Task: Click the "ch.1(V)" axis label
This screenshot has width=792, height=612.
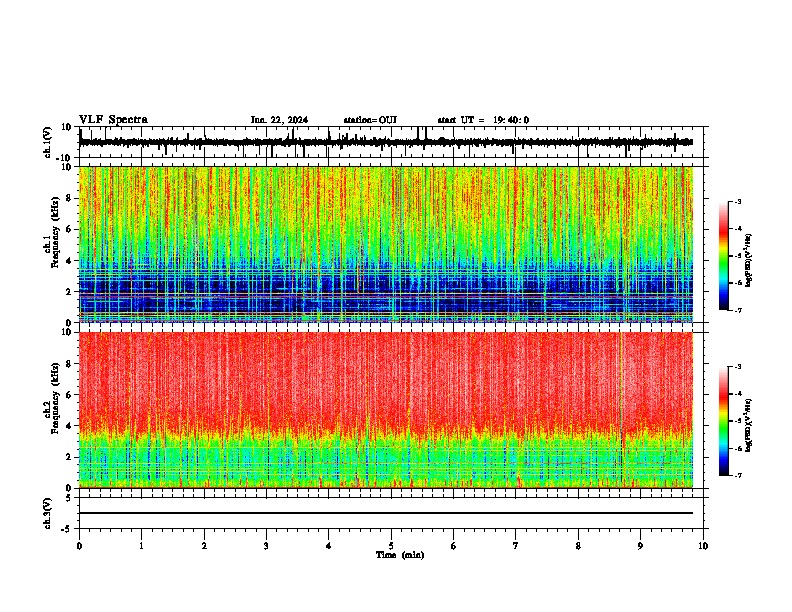Action: pos(48,142)
